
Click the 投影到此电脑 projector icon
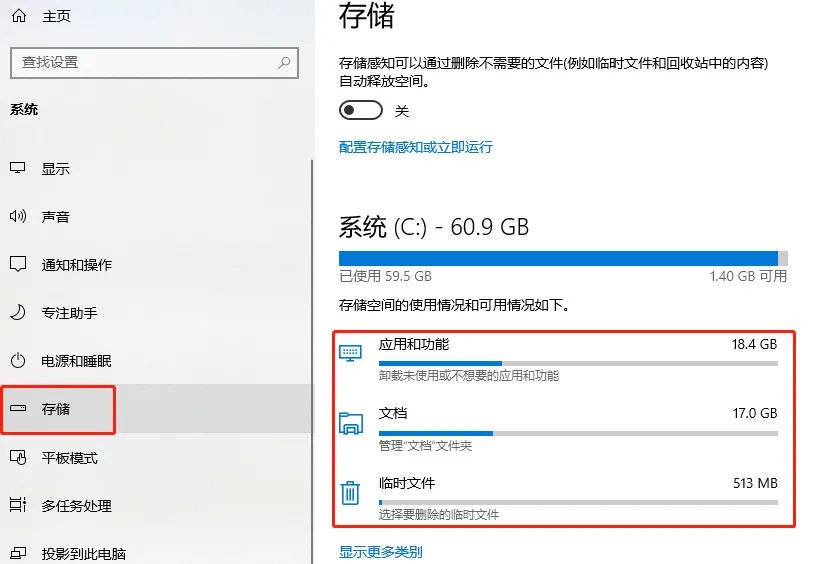[x=18, y=553]
